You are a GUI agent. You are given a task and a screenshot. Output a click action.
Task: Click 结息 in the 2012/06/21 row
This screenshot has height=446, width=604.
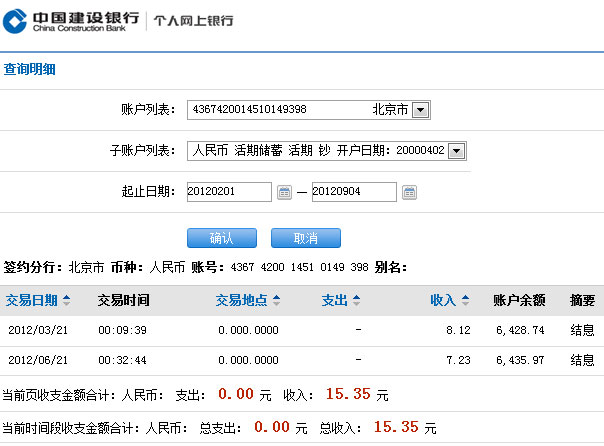point(582,360)
